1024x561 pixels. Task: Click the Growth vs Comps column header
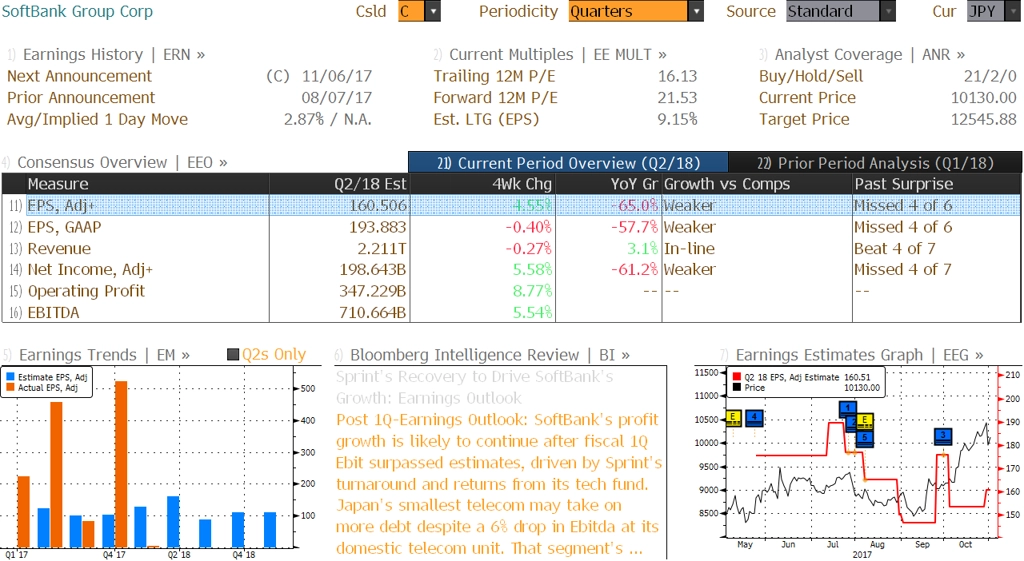pyautogui.click(x=757, y=184)
